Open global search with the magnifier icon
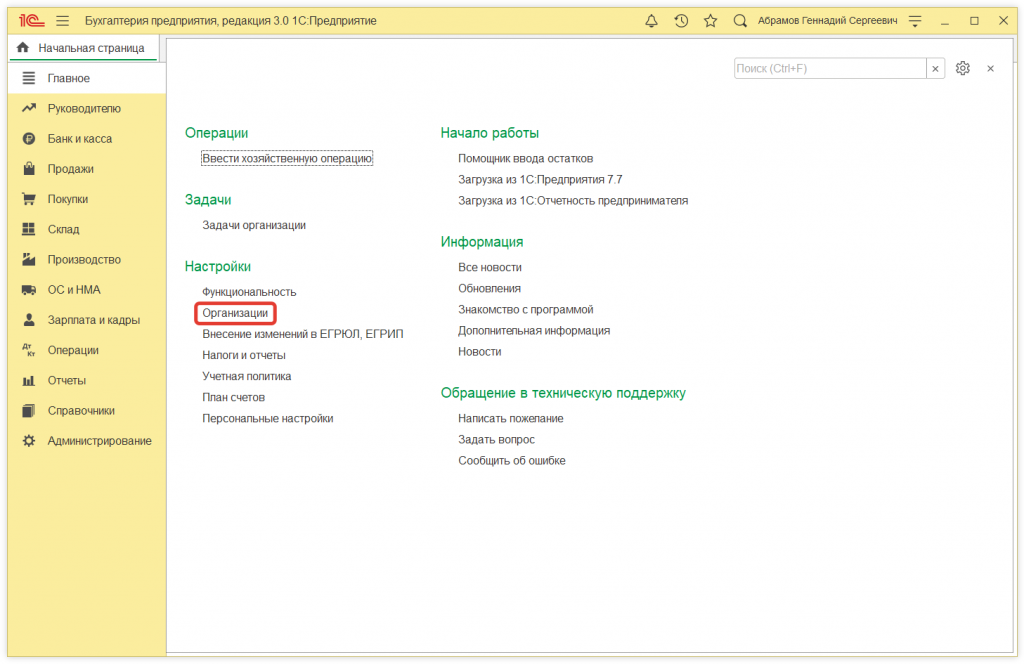The width and height of the screenshot is (1024, 664). tap(740, 20)
